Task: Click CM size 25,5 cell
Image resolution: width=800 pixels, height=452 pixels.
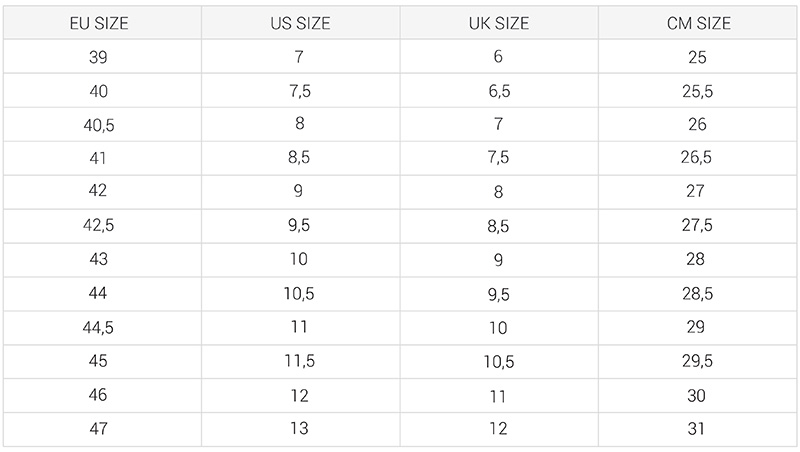Action: [698, 91]
